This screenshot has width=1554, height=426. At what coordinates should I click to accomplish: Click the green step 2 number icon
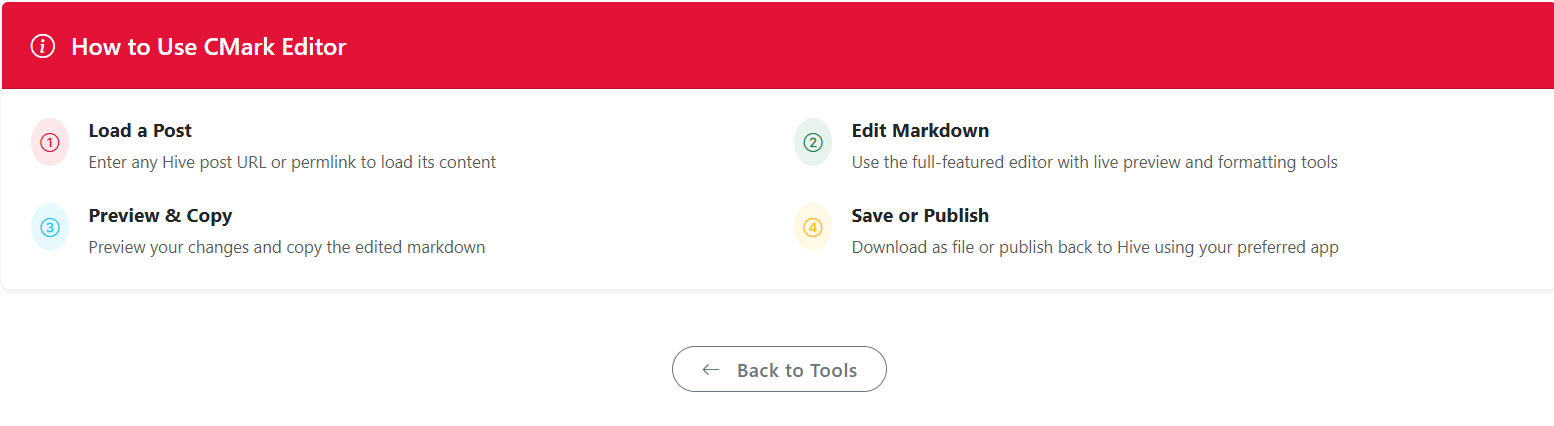[x=813, y=143]
